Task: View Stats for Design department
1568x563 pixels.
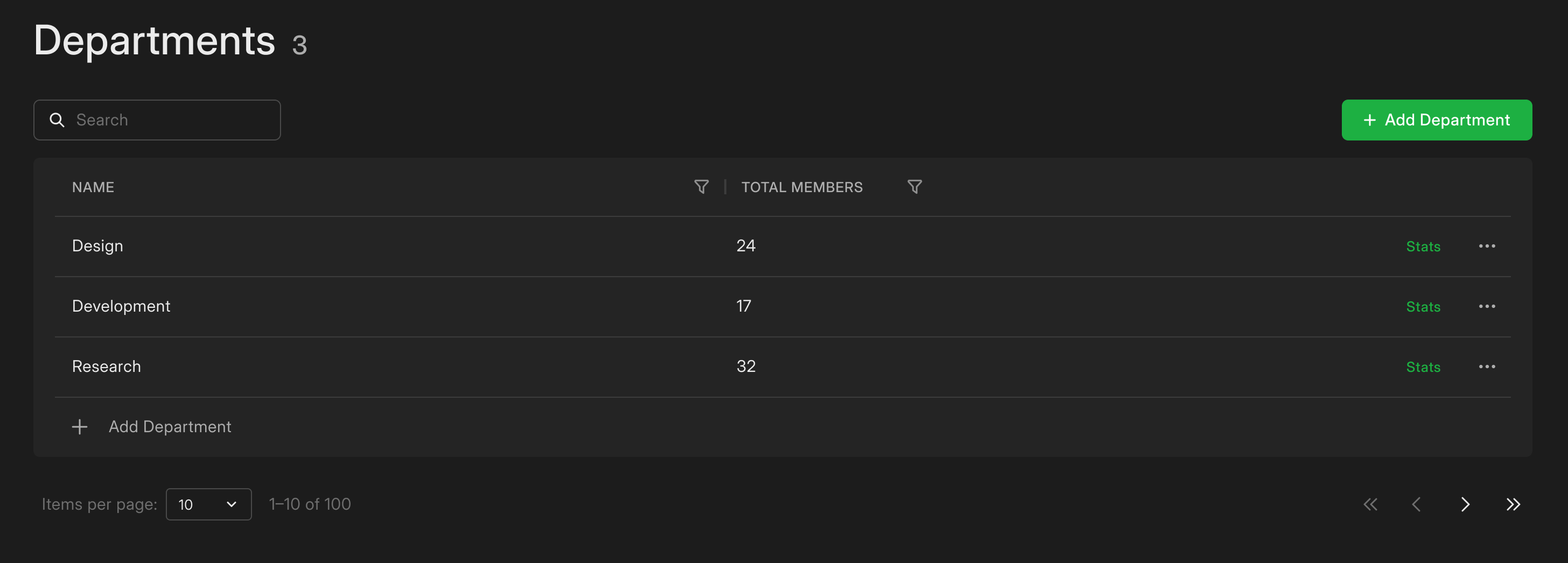Action: (1423, 247)
